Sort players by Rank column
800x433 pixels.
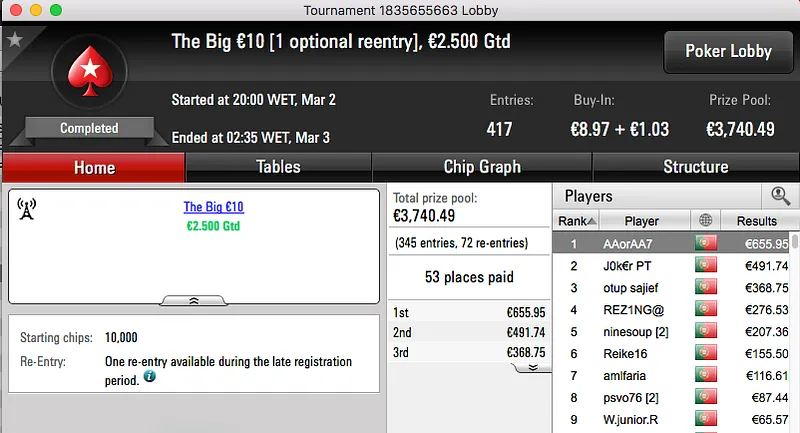pos(578,221)
